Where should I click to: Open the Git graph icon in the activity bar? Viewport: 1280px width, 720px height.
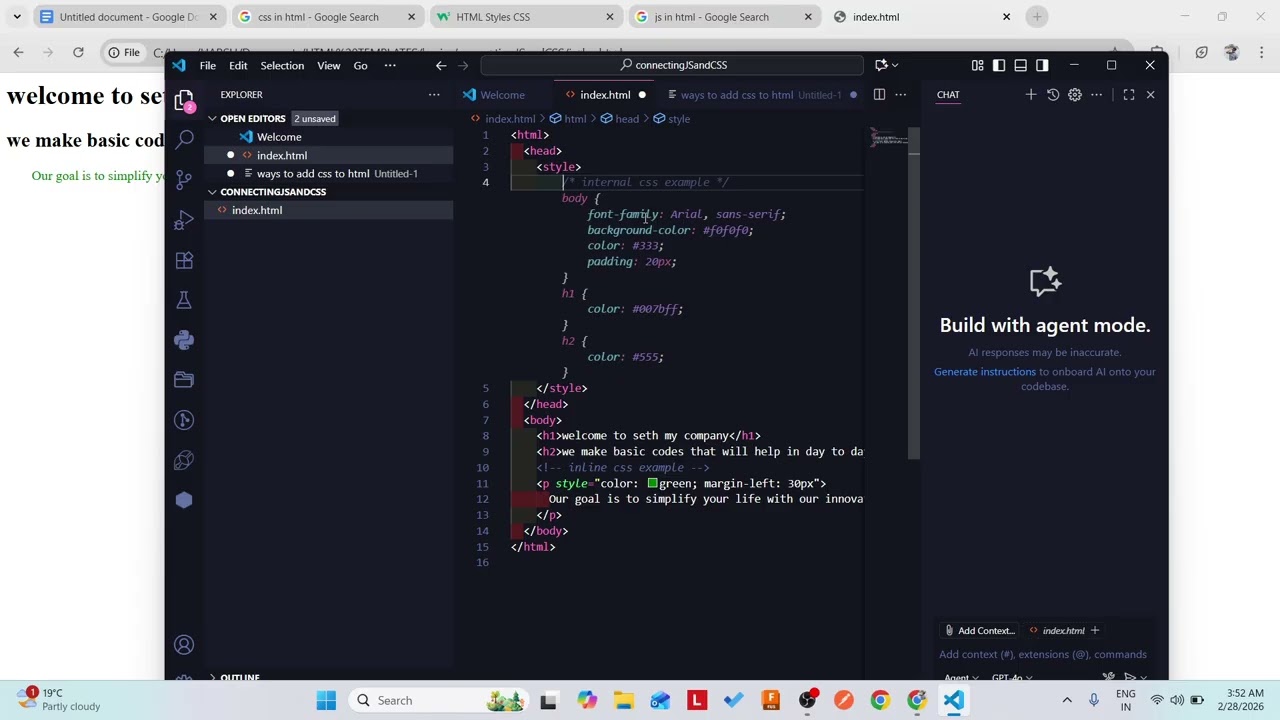point(184,420)
